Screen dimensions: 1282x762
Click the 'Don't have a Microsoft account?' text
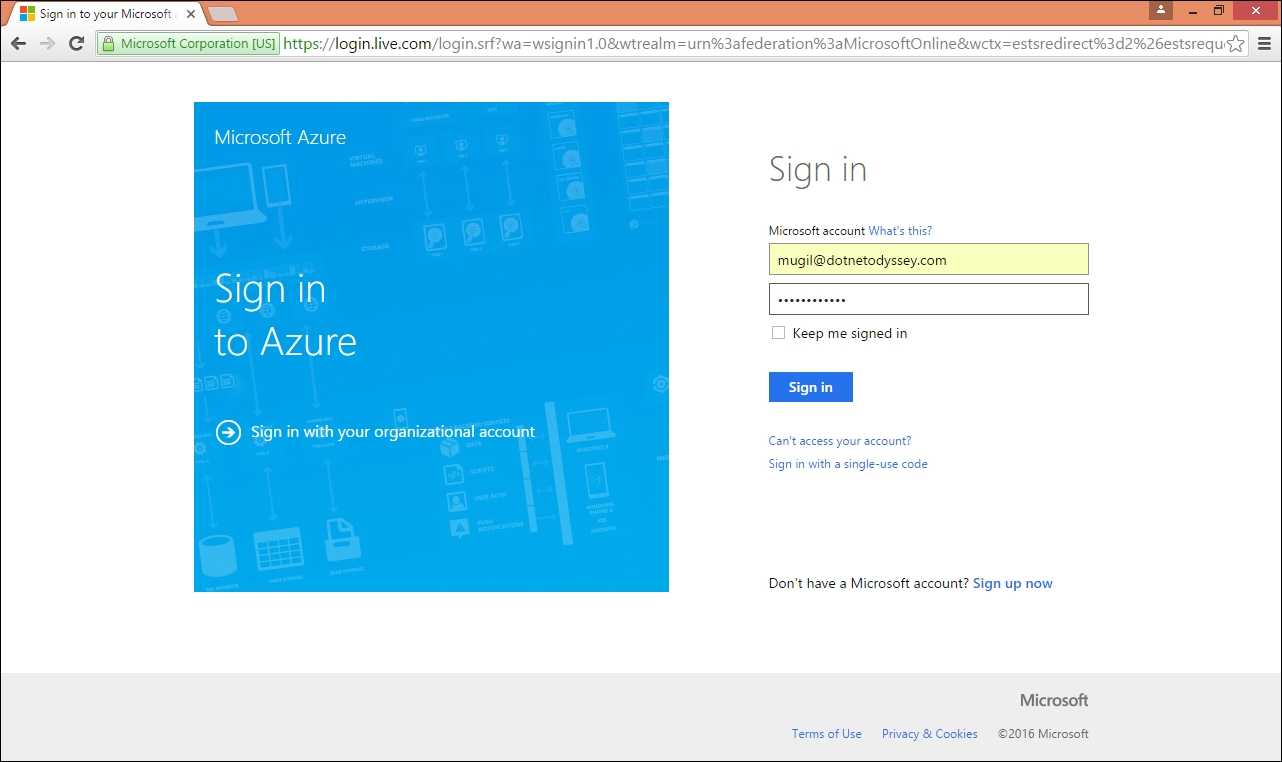[869, 583]
